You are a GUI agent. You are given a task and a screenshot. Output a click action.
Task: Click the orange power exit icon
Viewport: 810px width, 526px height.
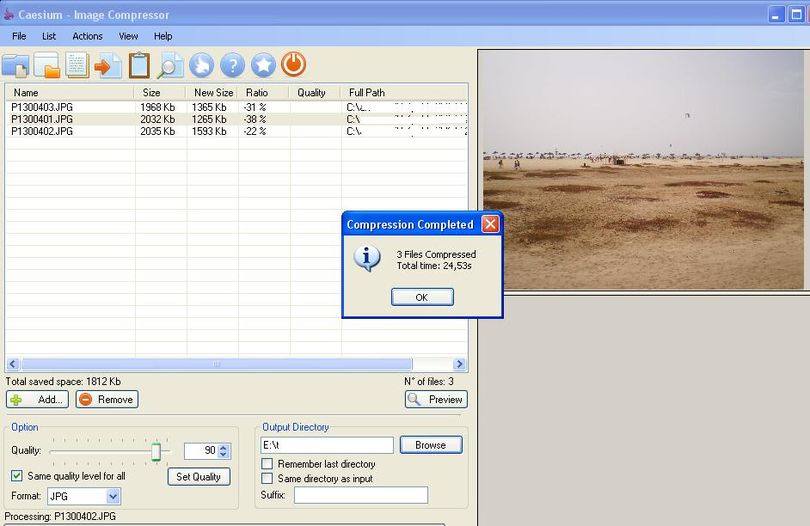pyautogui.click(x=294, y=65)
